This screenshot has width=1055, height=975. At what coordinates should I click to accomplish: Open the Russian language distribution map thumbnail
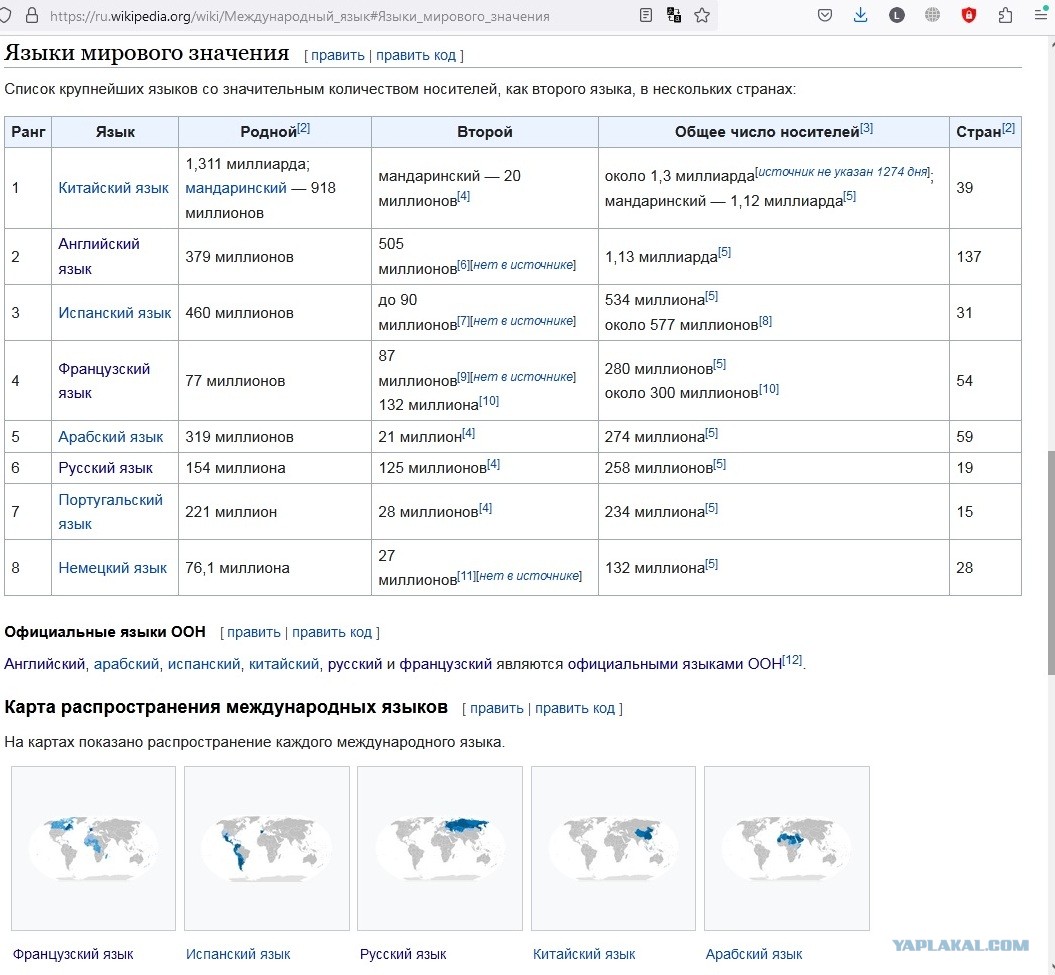click(x=439, y=848)
